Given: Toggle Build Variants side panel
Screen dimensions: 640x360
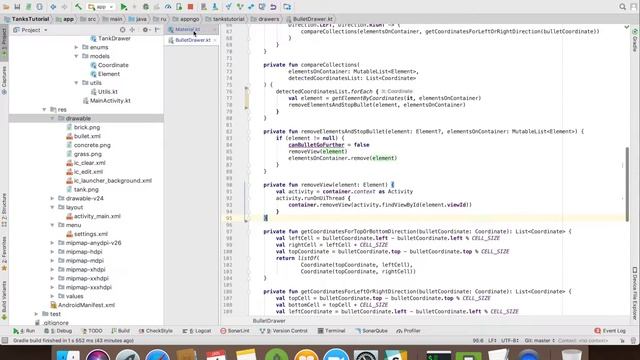Looking at the screenshot, I should point(4,300).
